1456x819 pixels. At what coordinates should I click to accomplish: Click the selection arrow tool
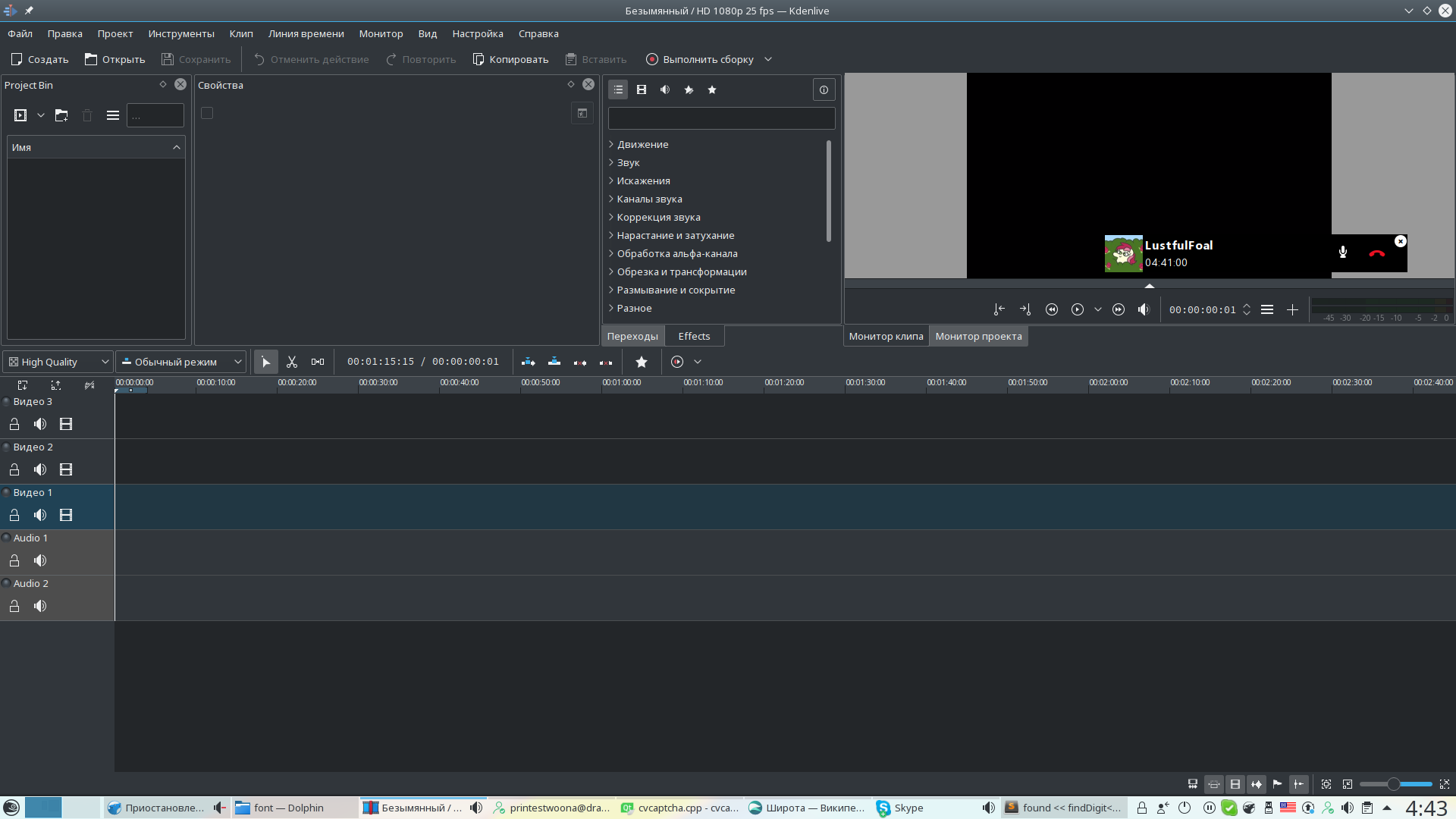tap(266, 362)
